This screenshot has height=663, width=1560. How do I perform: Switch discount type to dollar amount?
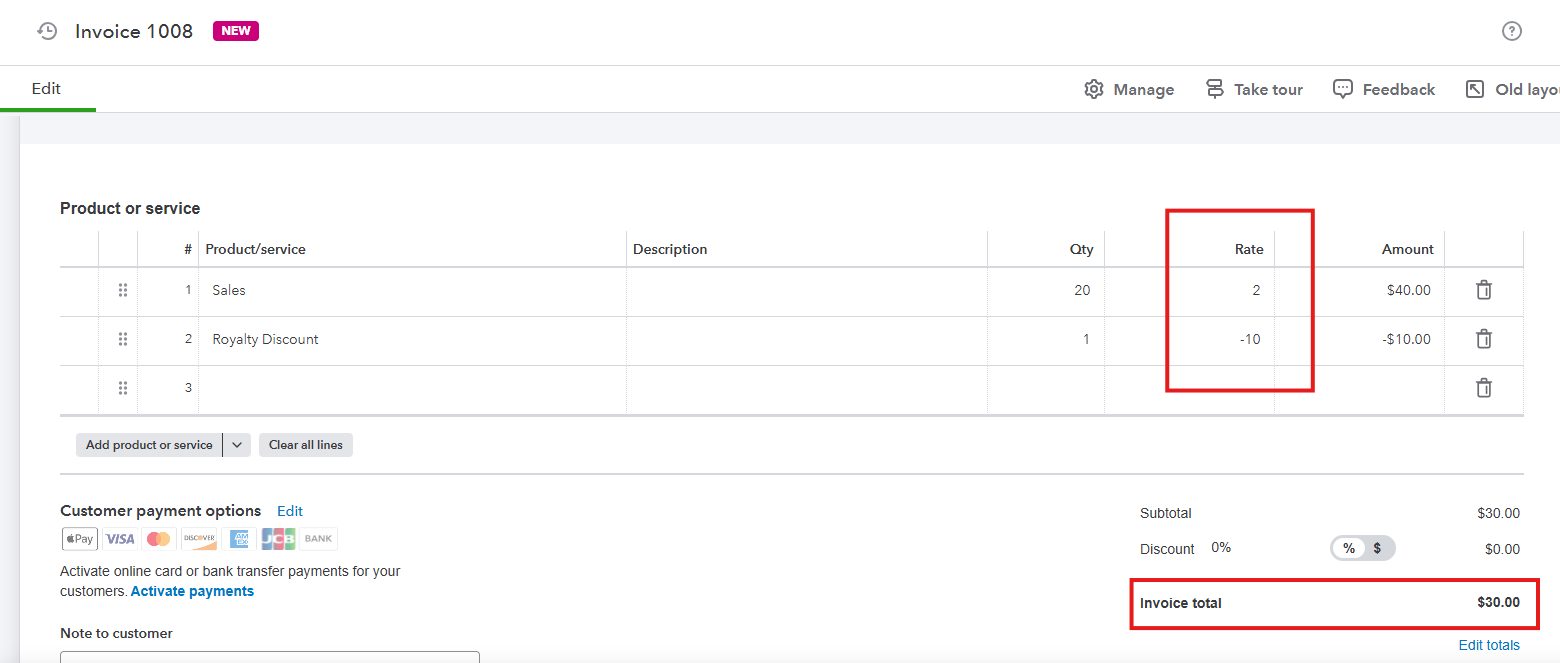[1377, 548]
